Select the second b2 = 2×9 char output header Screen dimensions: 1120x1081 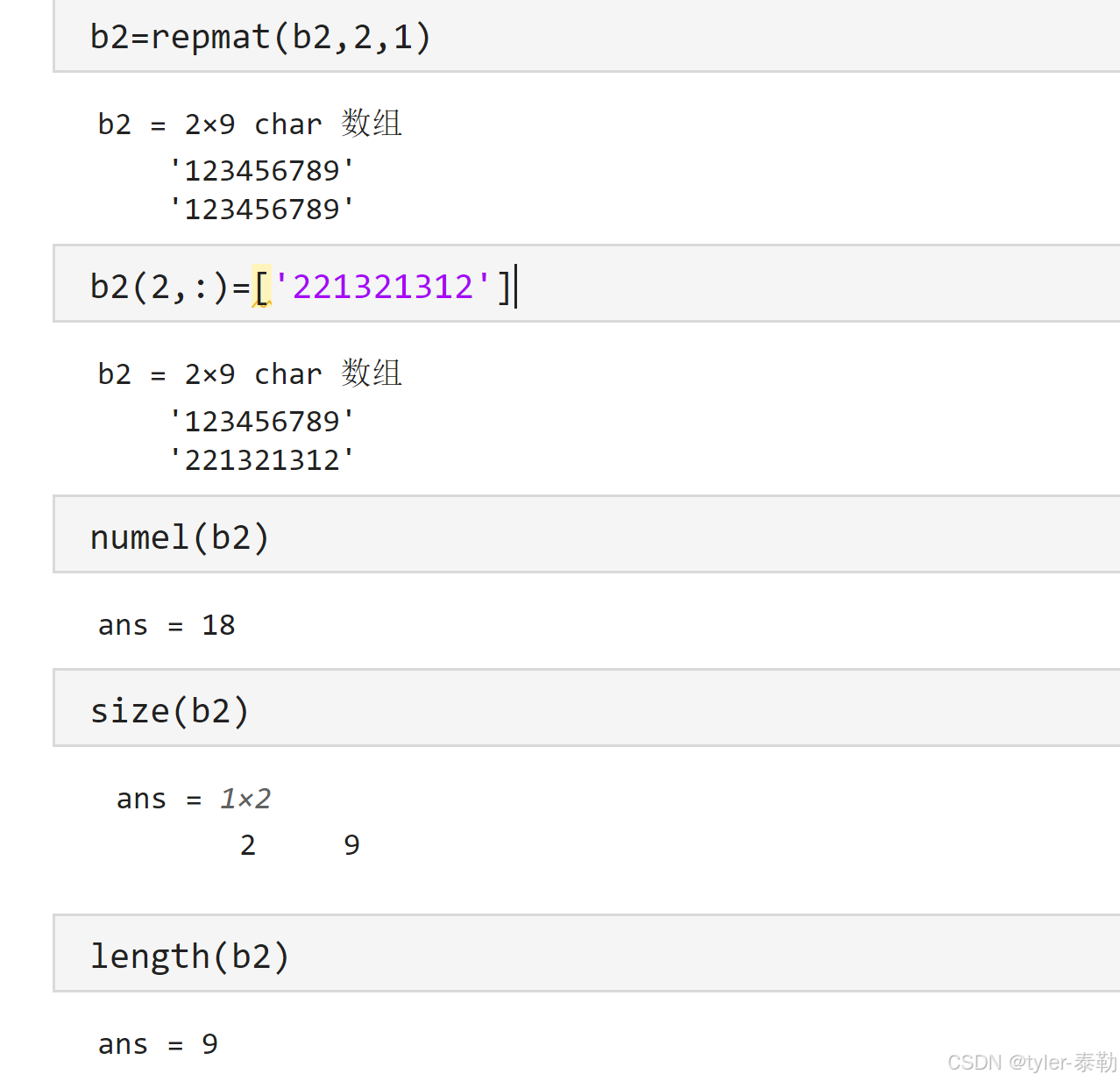pos(250,374)
